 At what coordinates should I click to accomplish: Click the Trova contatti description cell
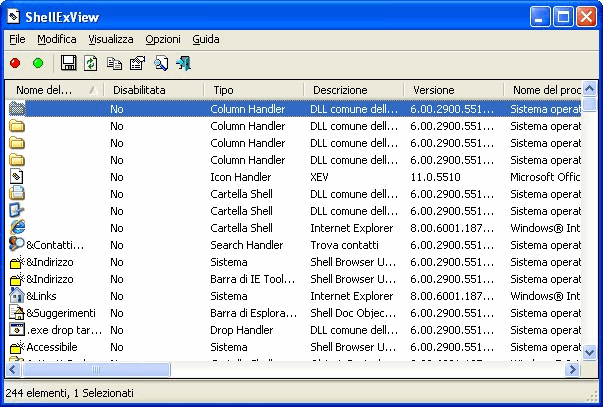345,245
